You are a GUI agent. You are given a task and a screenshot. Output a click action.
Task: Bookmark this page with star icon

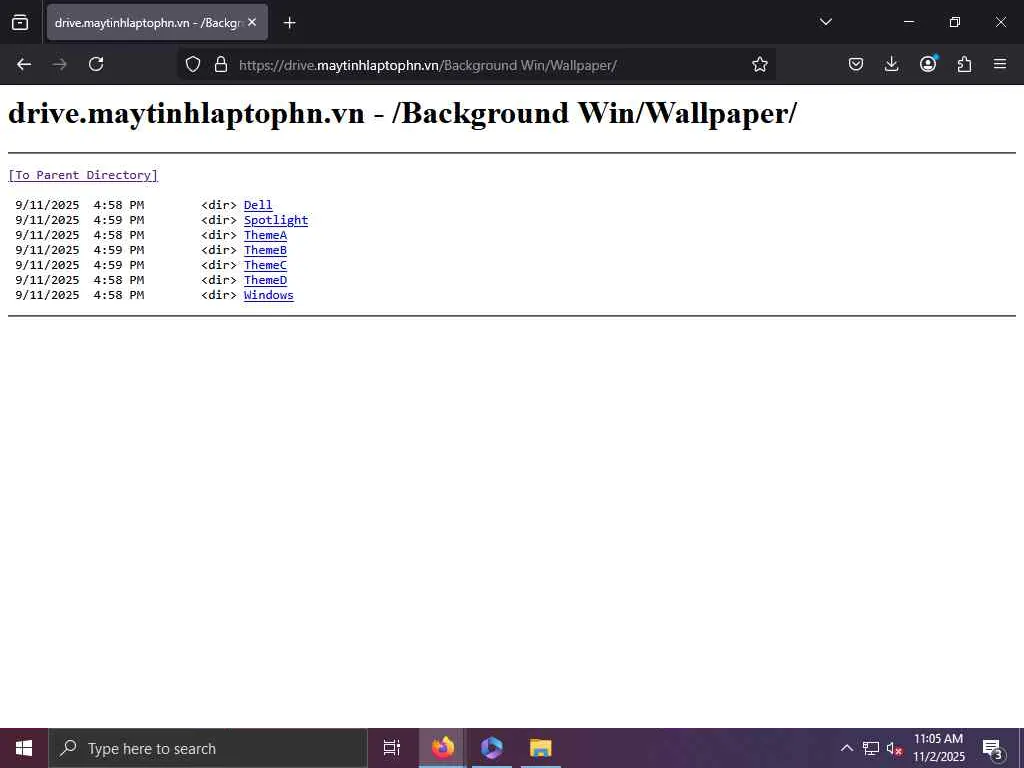pos(760,64)
